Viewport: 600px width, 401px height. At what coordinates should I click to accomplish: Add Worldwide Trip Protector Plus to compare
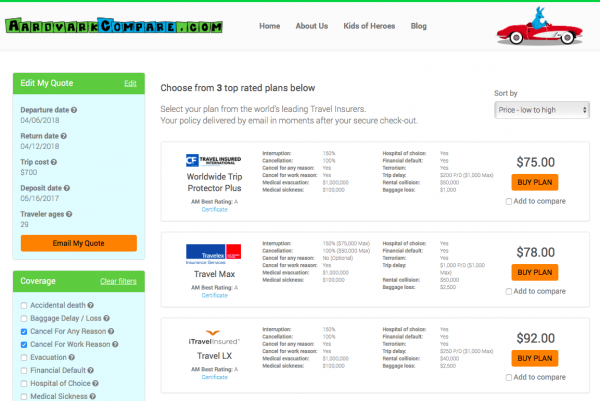(x=509, y=201)
